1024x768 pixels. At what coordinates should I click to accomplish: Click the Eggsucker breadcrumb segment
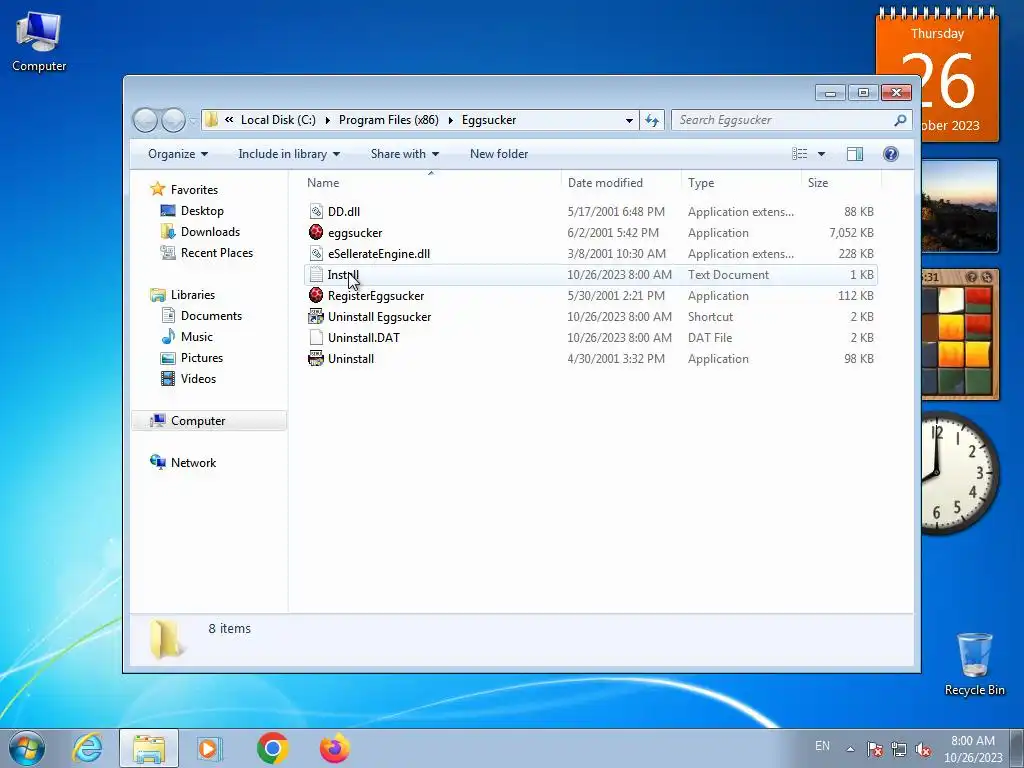click(x=489, y=120)
